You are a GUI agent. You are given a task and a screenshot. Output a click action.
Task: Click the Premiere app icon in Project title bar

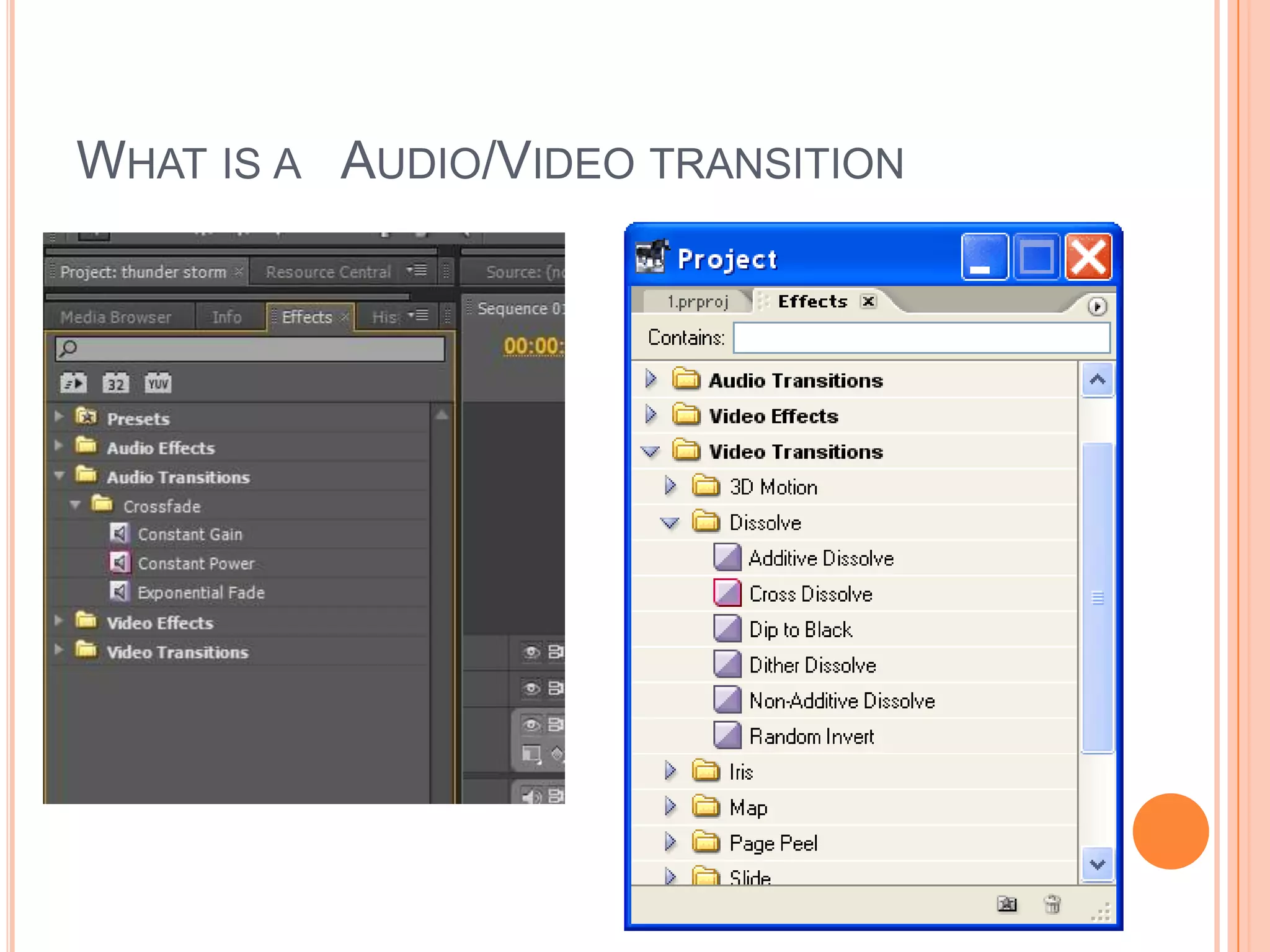[x=652, y=257]
